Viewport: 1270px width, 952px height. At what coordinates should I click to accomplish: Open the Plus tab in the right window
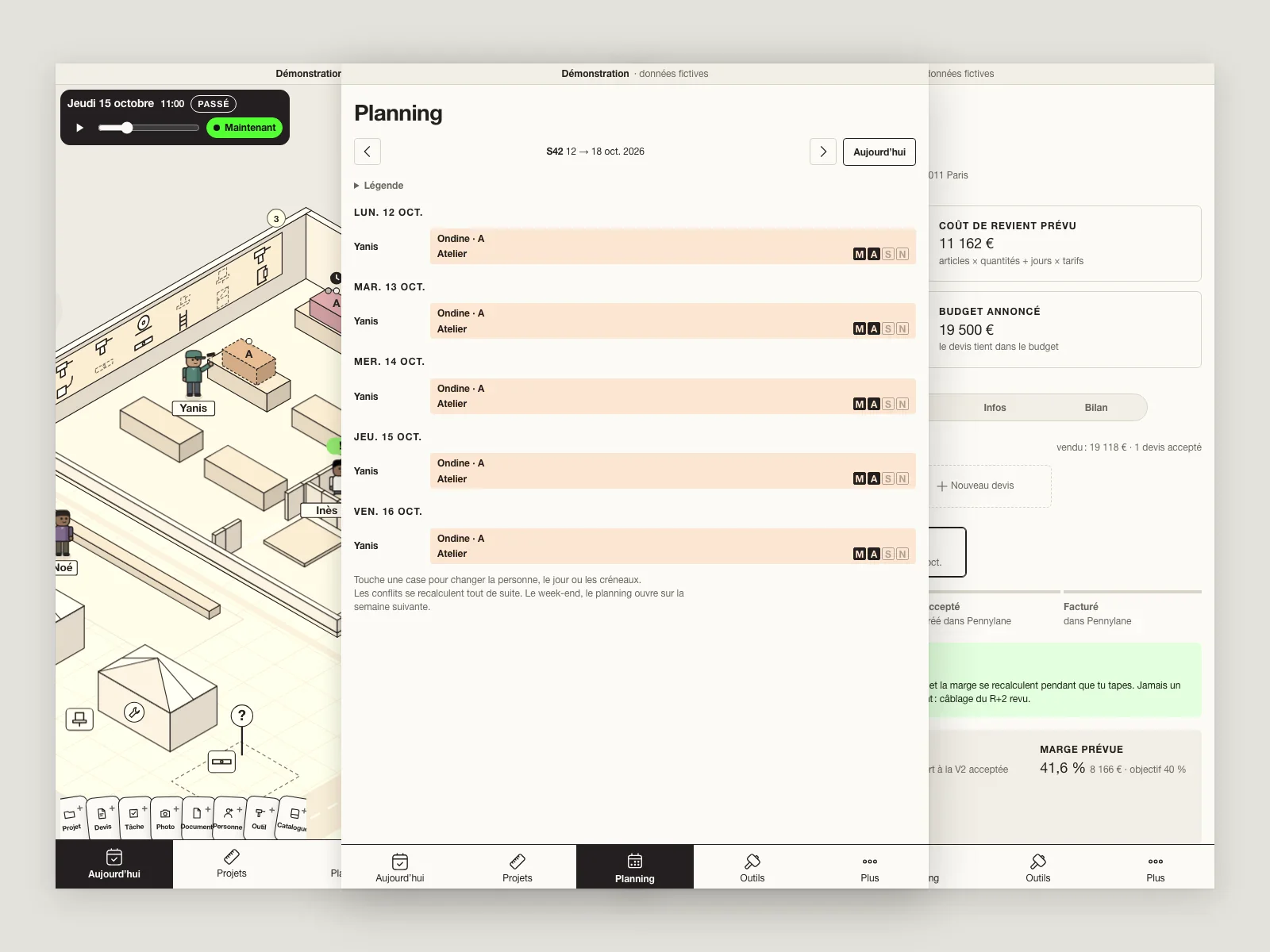(x=1156, y=866)
